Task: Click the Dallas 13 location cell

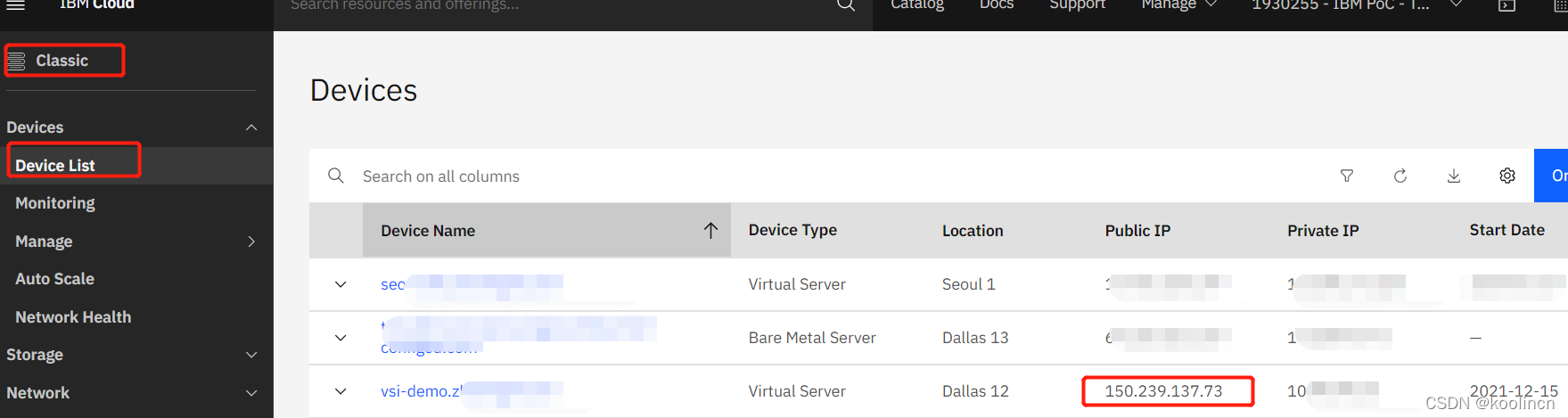Action: click(x=975, y=338)
